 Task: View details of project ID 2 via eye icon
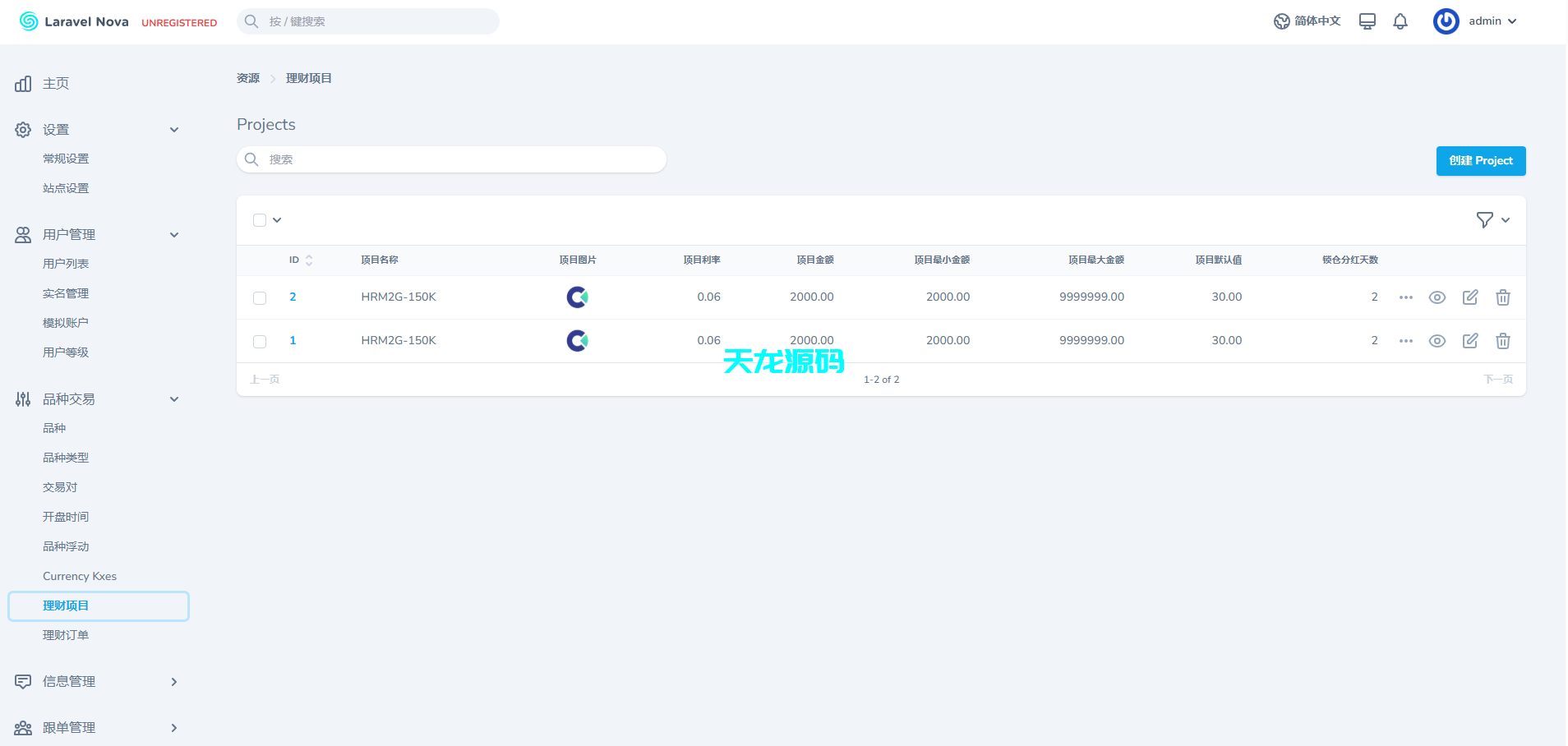click(x=1438, y=297)
